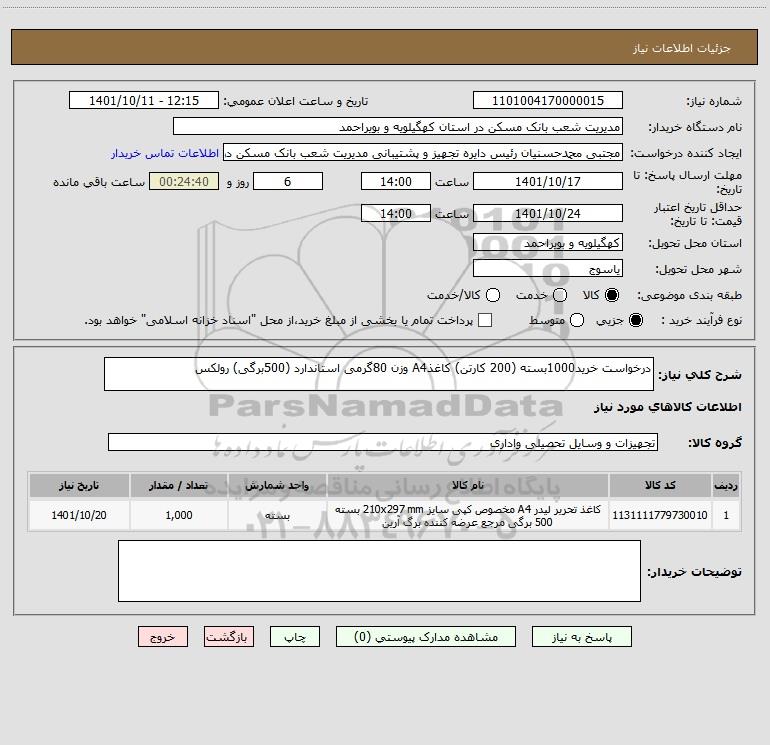Viewport: 770px width, 745px height.
Task: Click the request creator field مجتبی محمدحسنیان
Action: pos(423,153)
